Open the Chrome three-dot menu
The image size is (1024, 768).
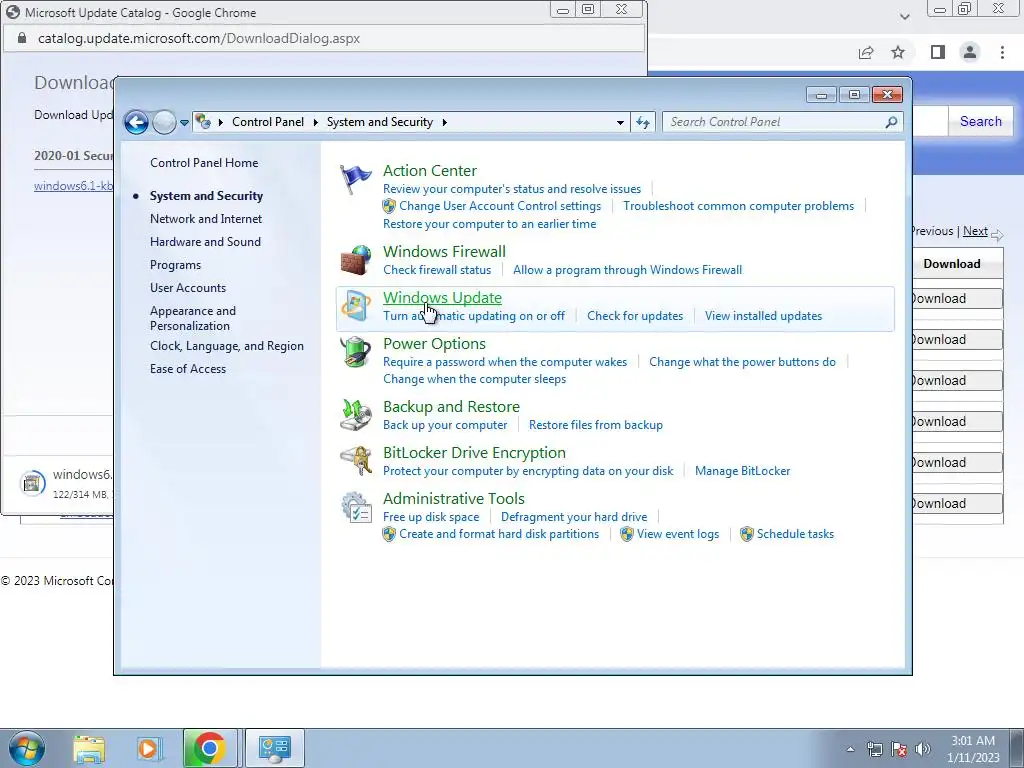(x=1002, y=52)
